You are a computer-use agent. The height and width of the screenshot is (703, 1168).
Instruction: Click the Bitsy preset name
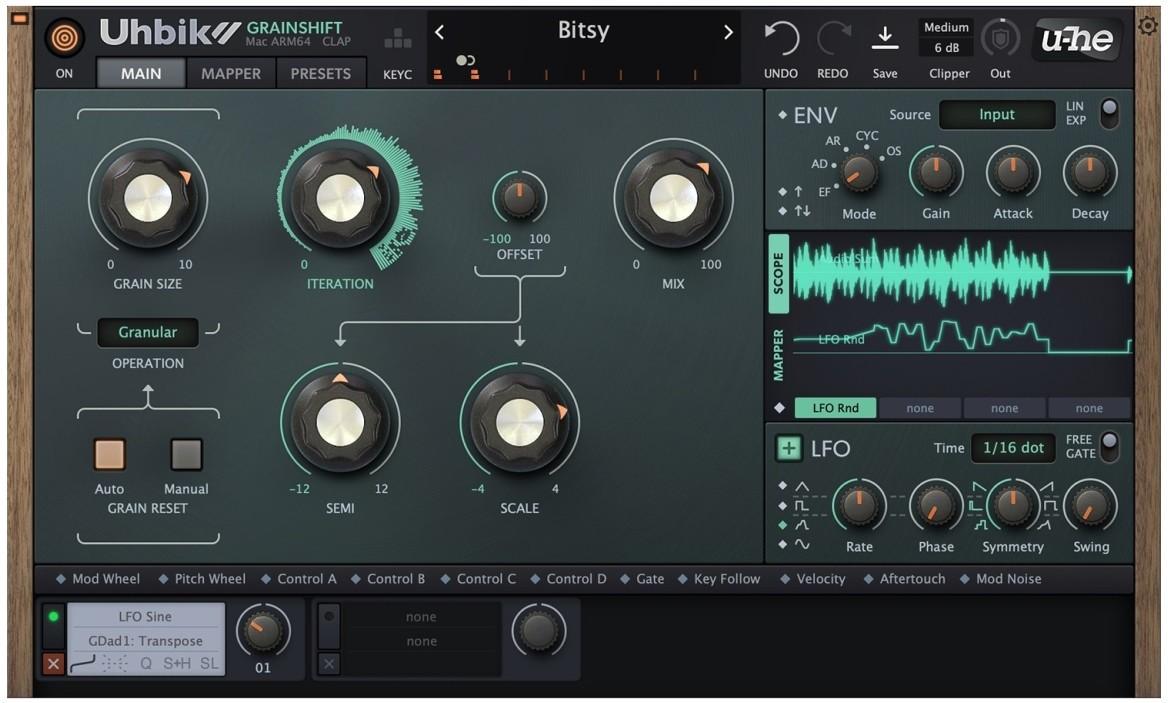coord(583,30)
